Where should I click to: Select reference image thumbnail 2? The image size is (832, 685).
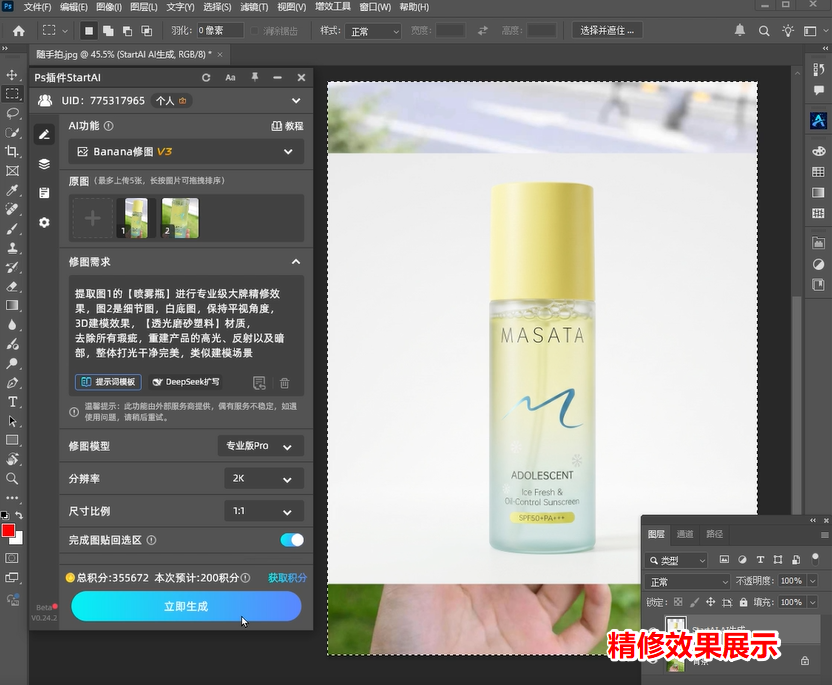(180, 218)
